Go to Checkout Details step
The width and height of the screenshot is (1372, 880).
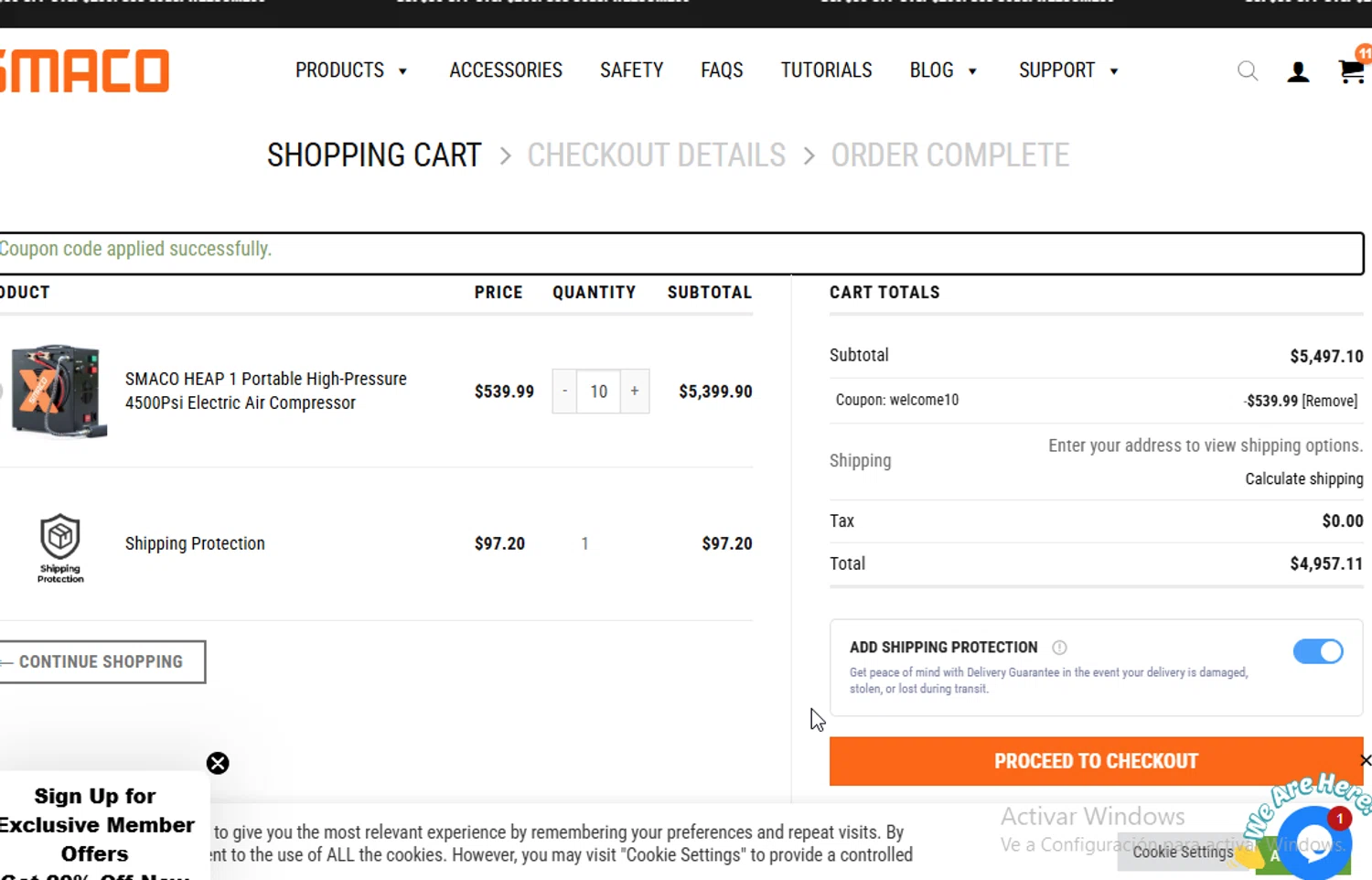656,156
